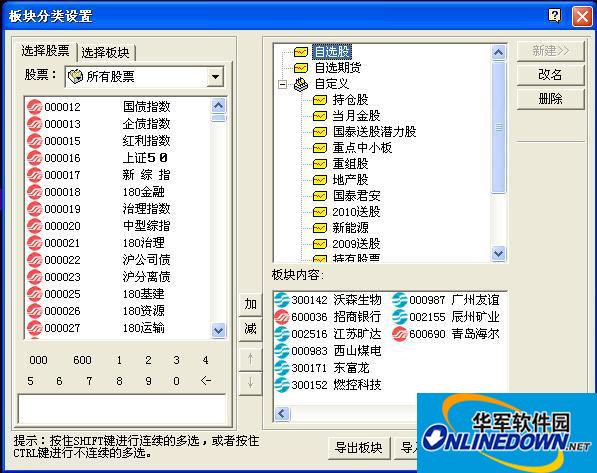
Task: Click the folder icon for 国泰君安
Action: [x=320, y=196]
